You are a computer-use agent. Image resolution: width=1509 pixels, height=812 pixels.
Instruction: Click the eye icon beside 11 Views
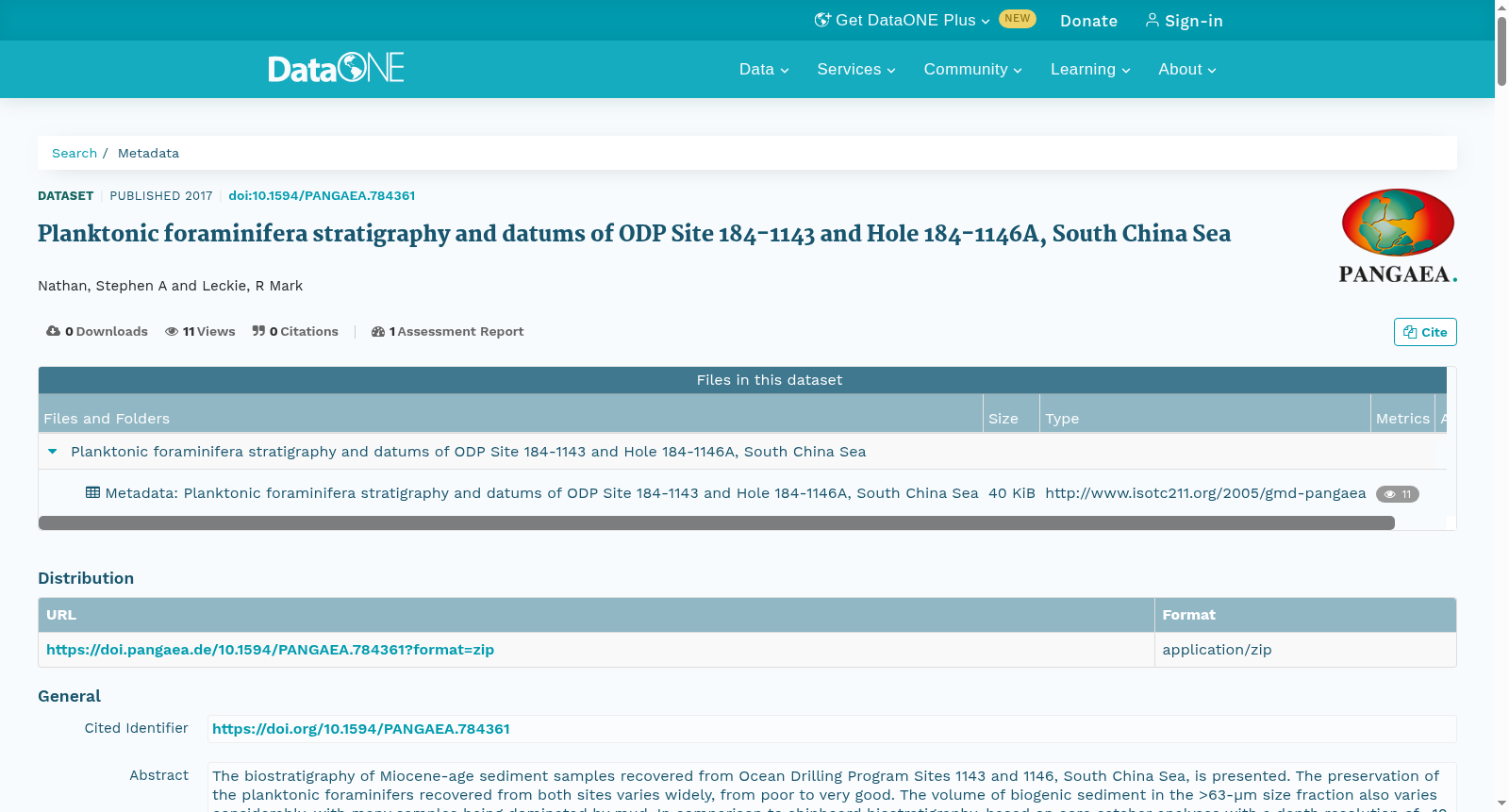point(172,331)
